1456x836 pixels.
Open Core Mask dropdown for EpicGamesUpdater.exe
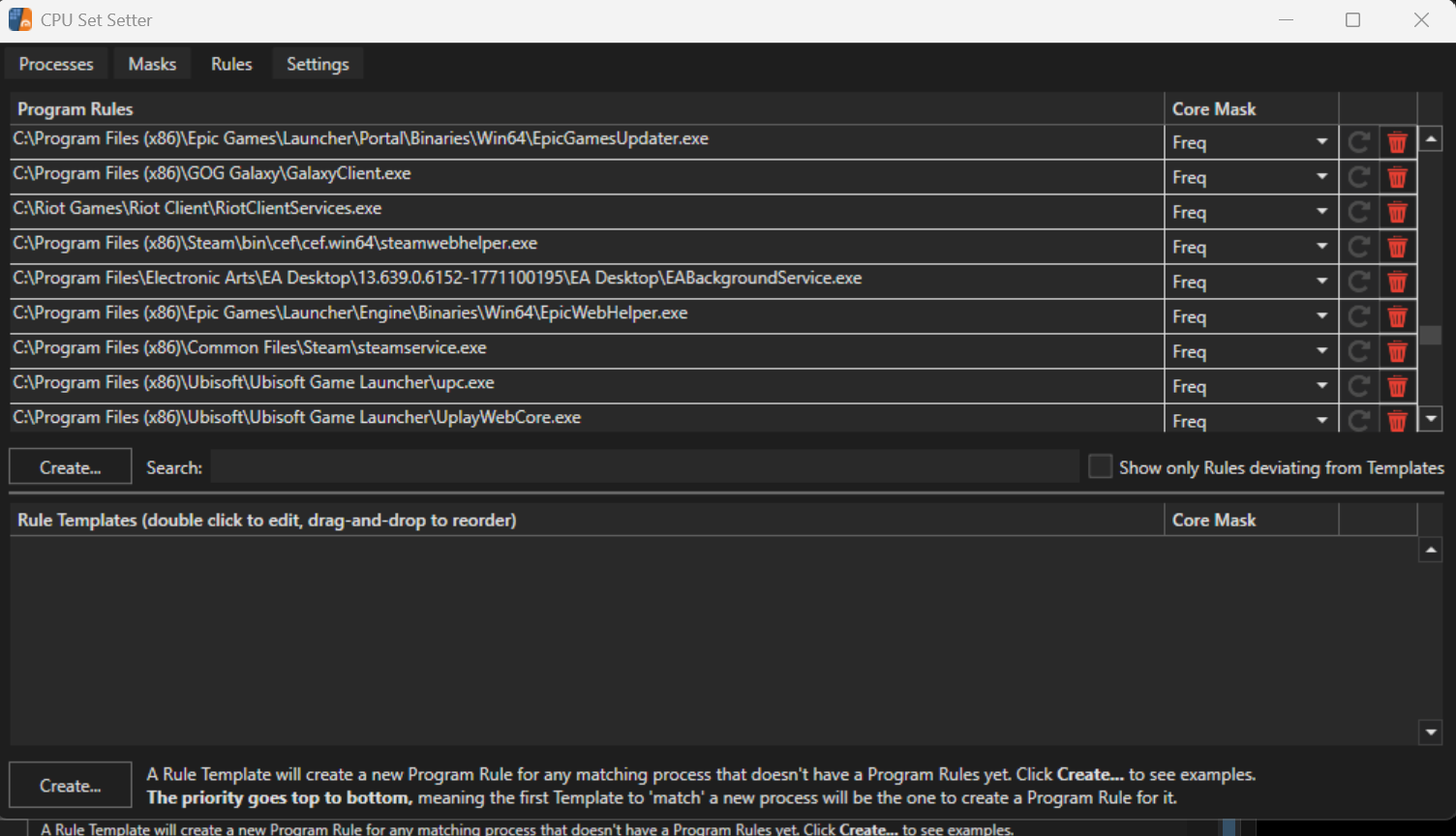click(1251, 142)
